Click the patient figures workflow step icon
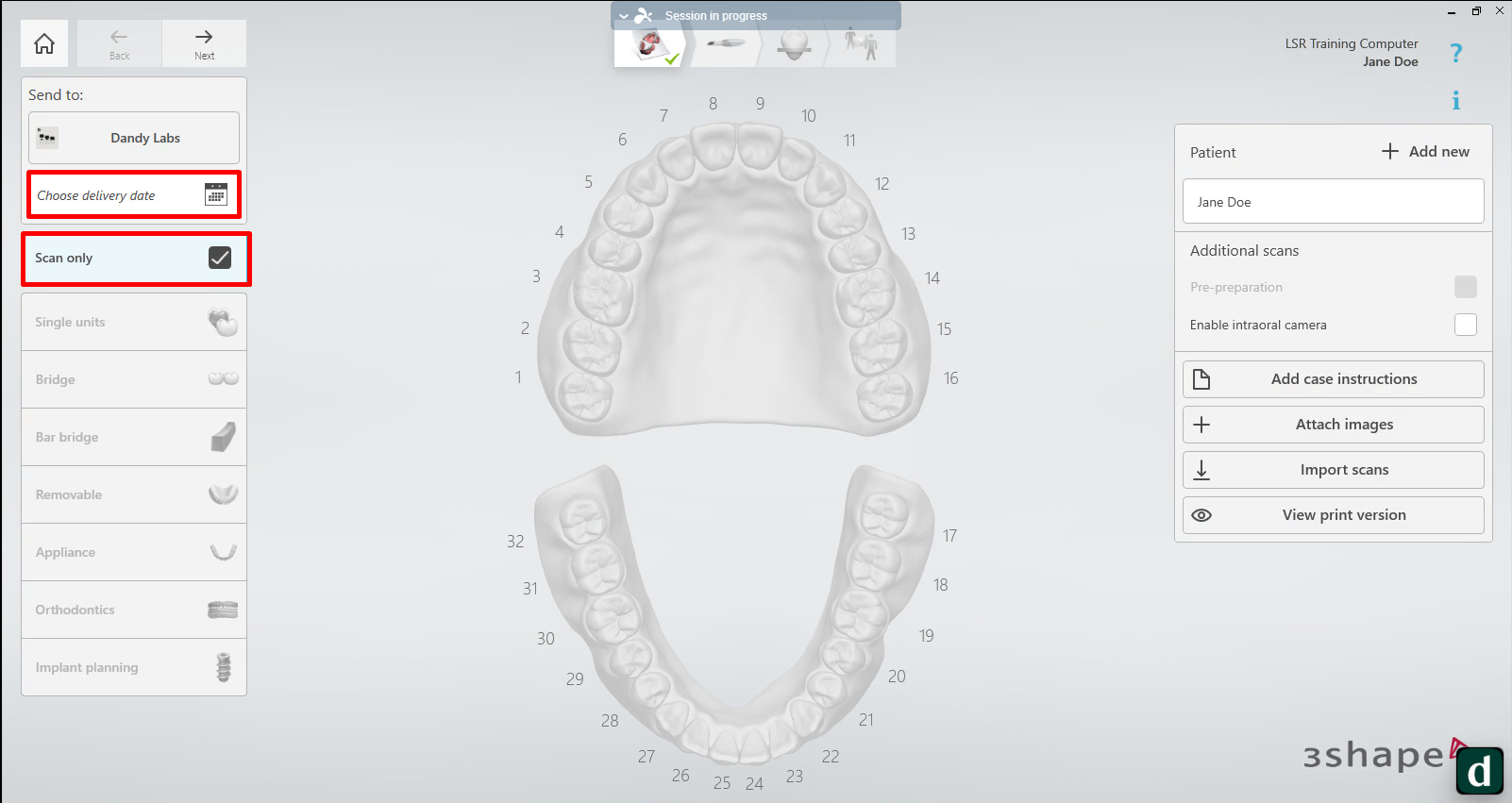 point(861,43)
